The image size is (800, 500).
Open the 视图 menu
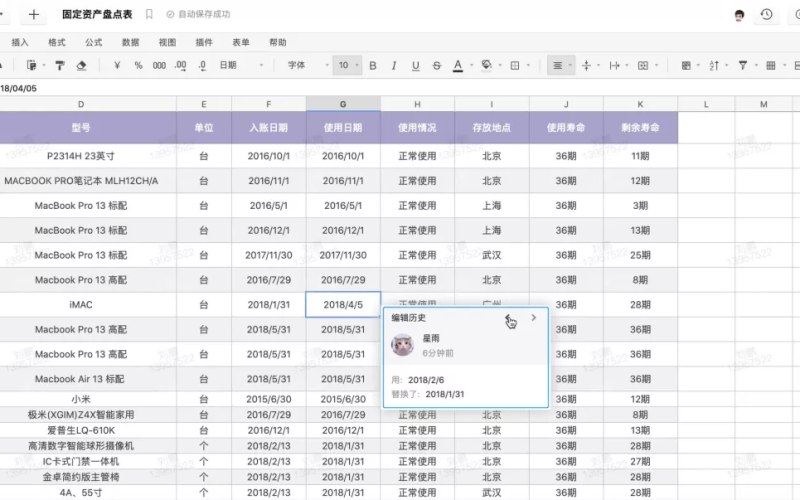pos(167,42)
